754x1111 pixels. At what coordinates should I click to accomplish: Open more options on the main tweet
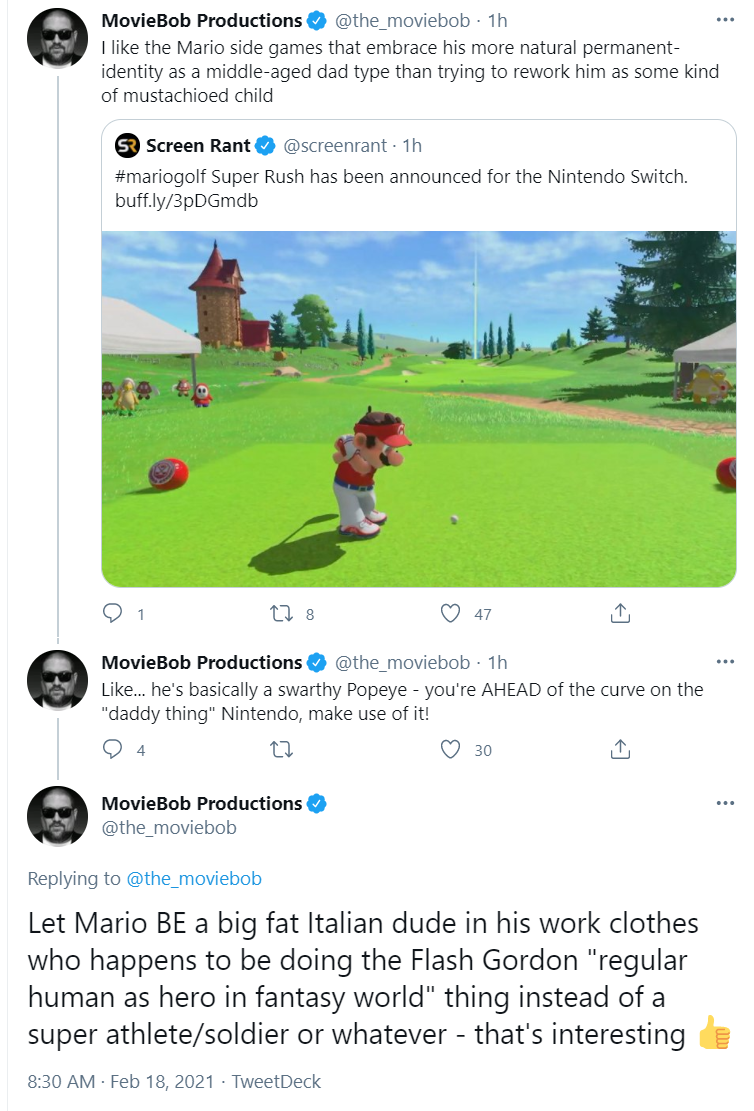click(x=725, y=803)
